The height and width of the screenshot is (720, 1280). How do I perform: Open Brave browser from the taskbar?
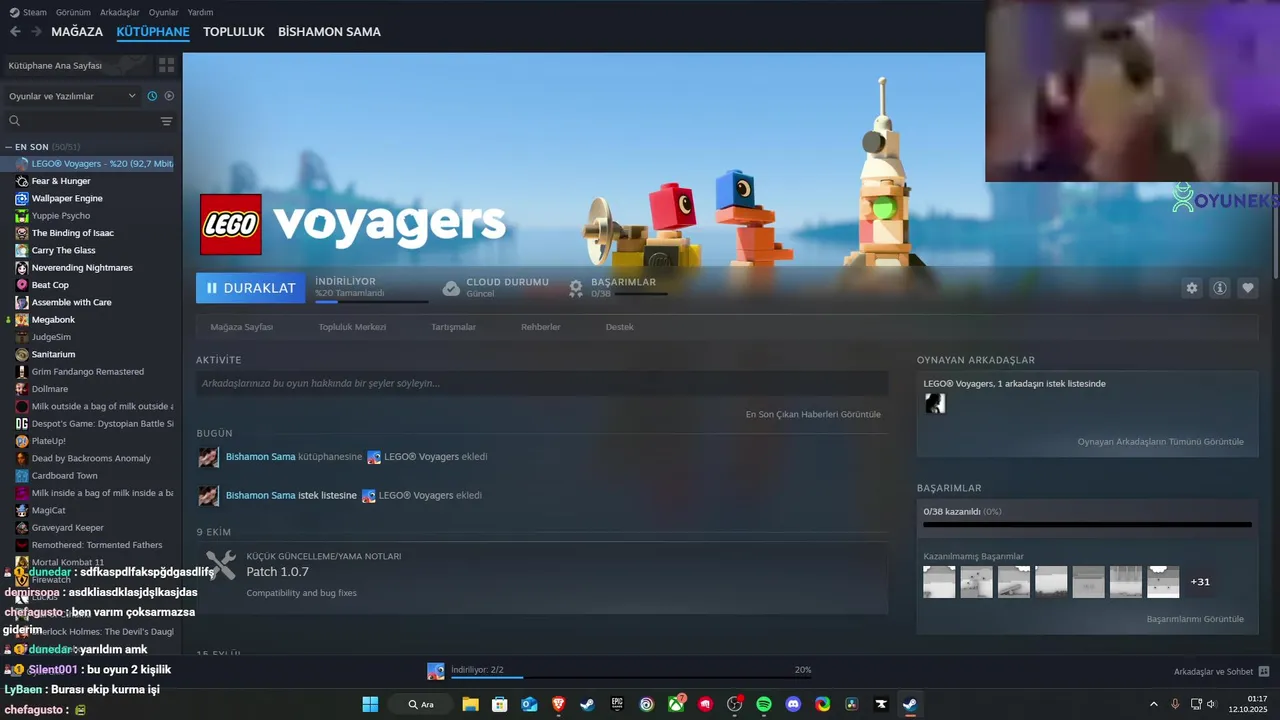click(x=558, y=704)
